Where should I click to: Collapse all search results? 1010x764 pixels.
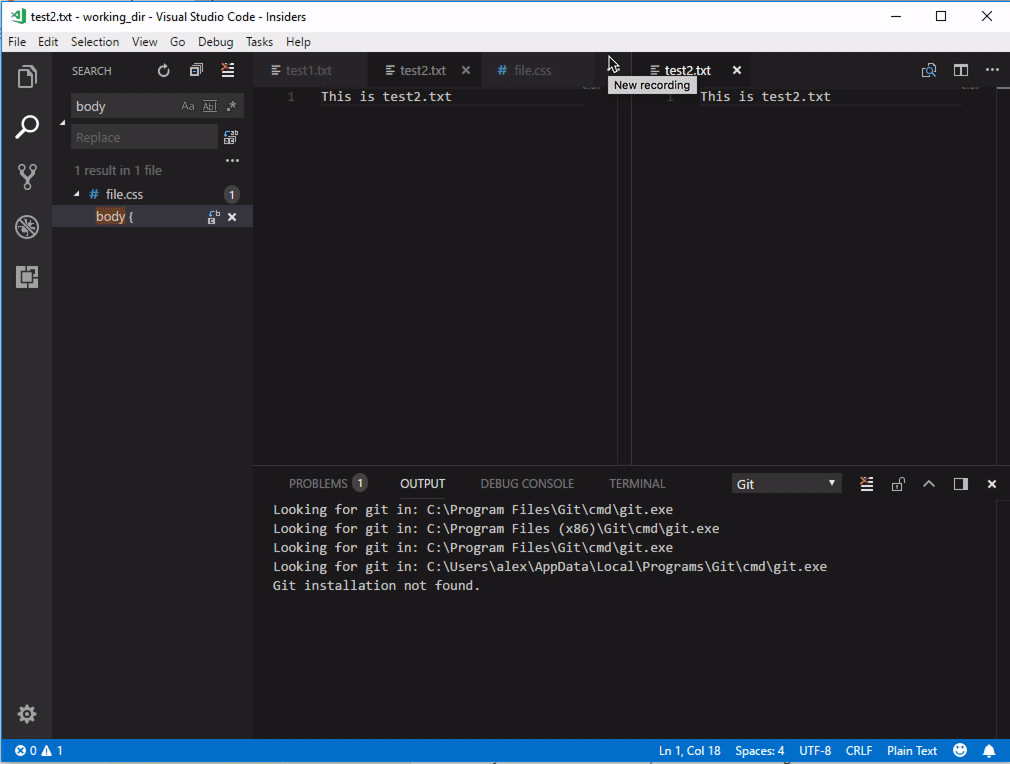tap(196, 70)
